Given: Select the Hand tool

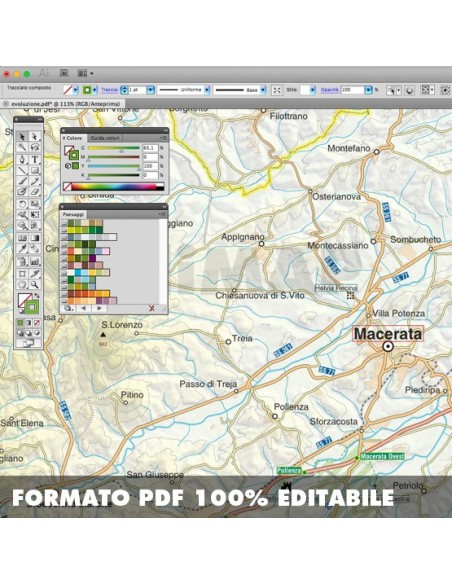Looking at the screenshot, I should coord(22,285).
